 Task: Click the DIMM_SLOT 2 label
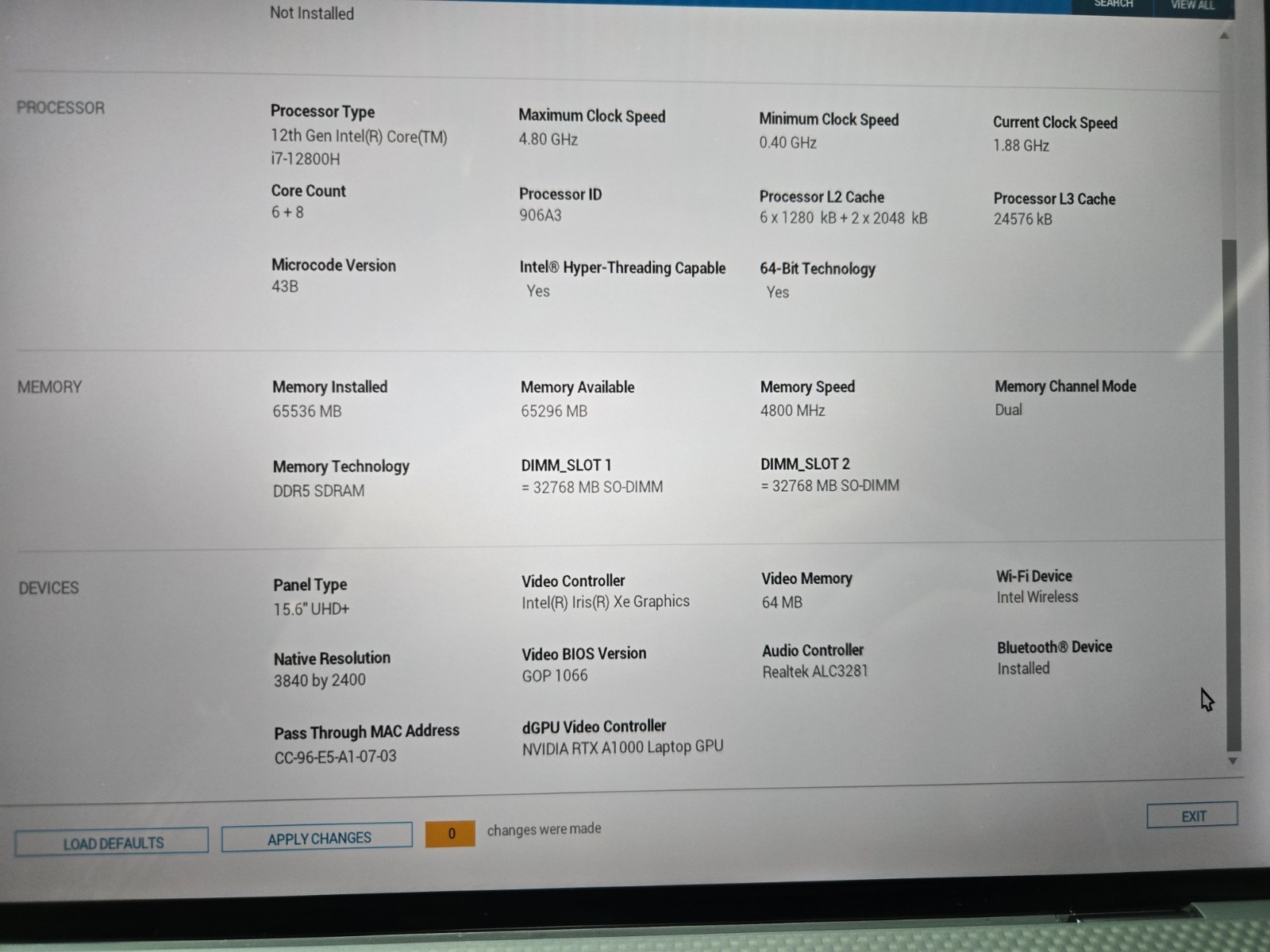point(805,463)
